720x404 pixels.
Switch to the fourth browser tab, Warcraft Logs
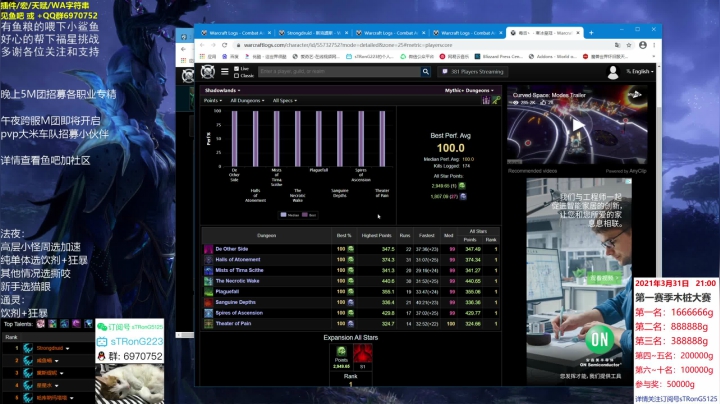coord(466,33)
